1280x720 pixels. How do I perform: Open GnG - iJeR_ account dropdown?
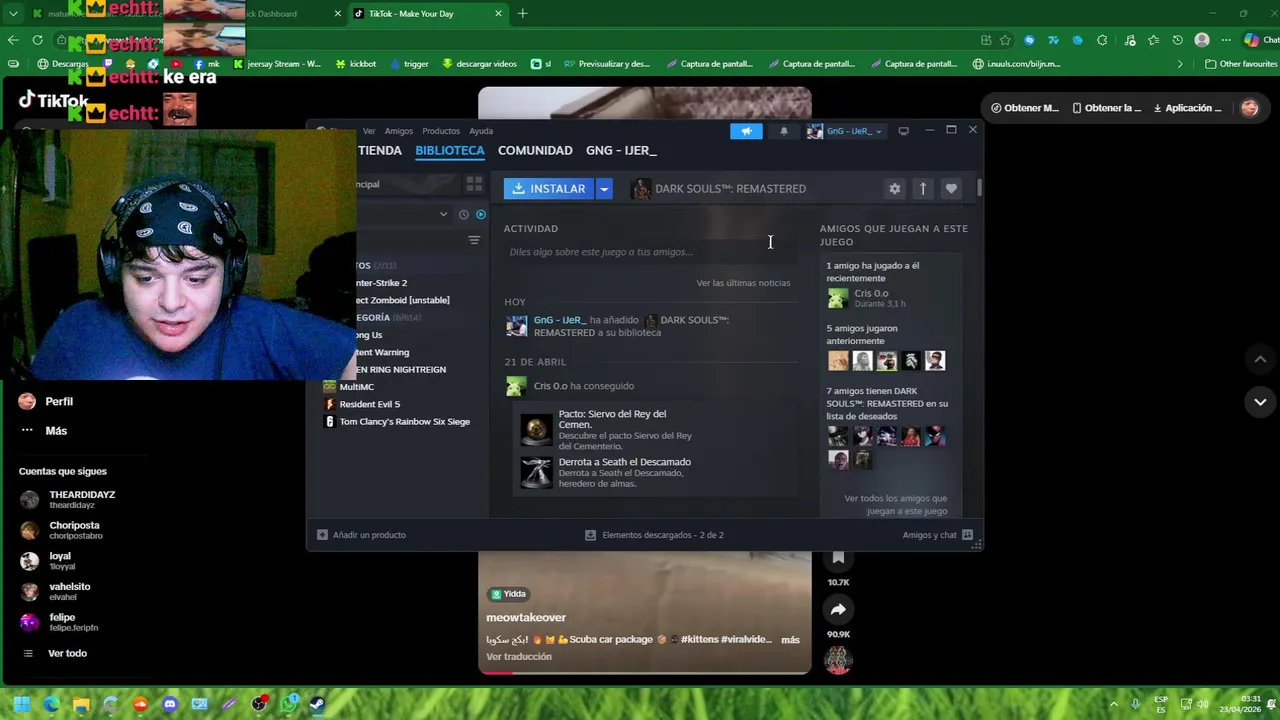(x=846, y=131)
